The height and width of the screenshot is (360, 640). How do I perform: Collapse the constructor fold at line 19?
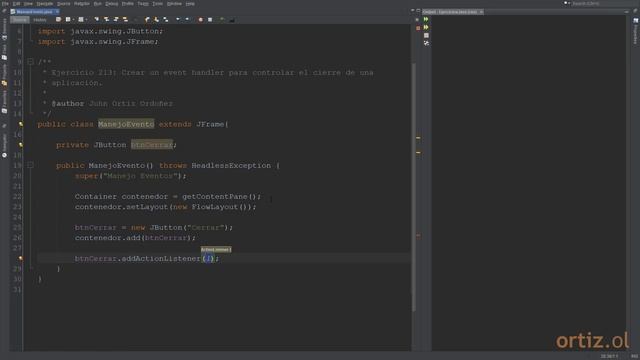pyautogui.click(x=30, y=165)
